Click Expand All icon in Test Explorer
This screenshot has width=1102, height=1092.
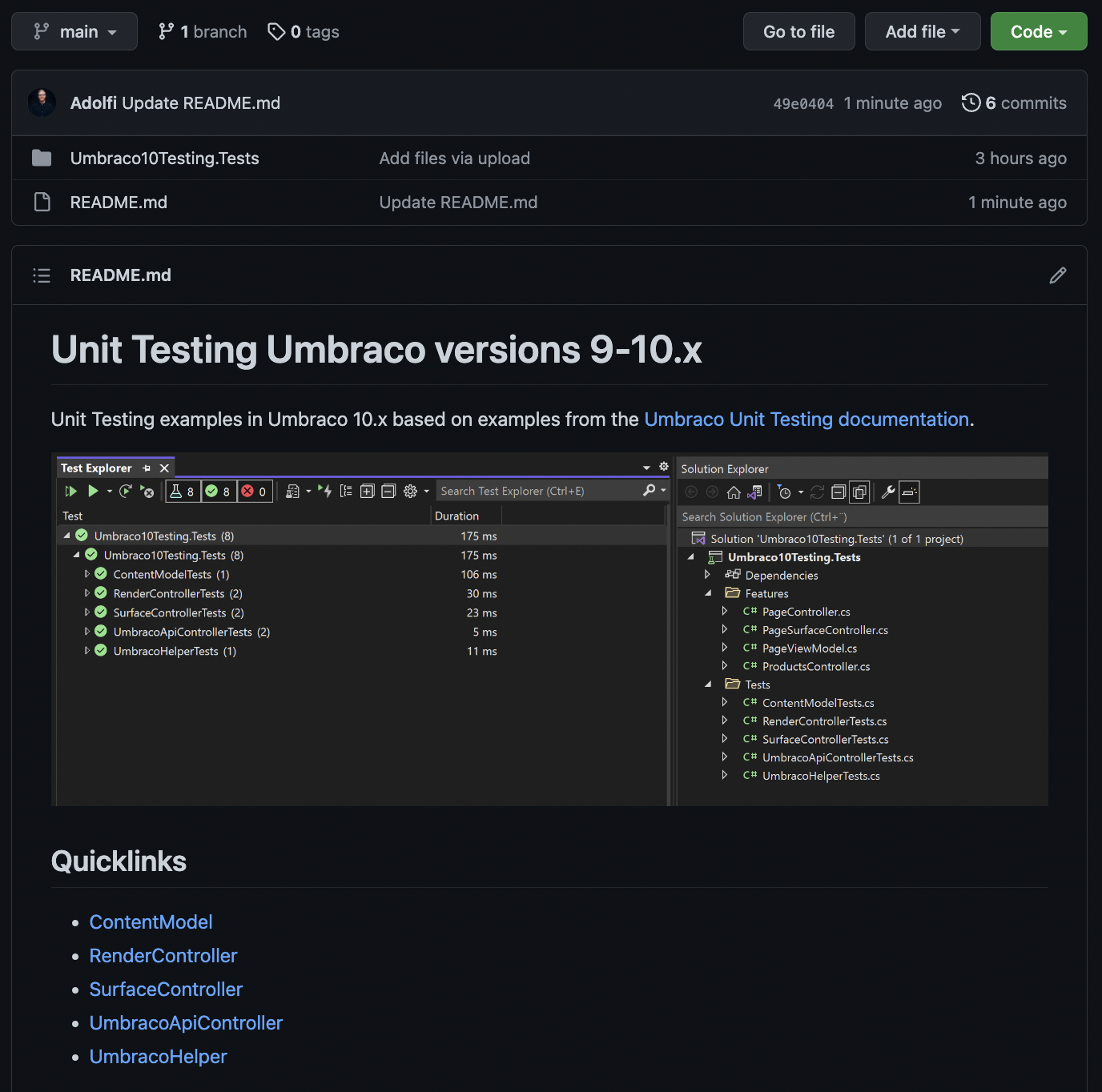click(x=367, y=491)
